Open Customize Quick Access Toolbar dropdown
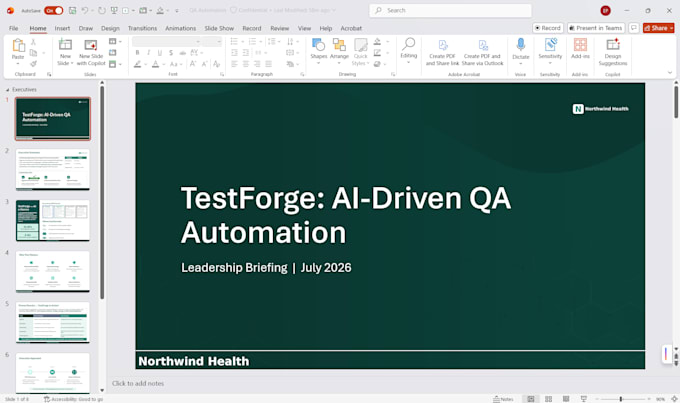This screenshot has width=680, height=403. (177, 10)
